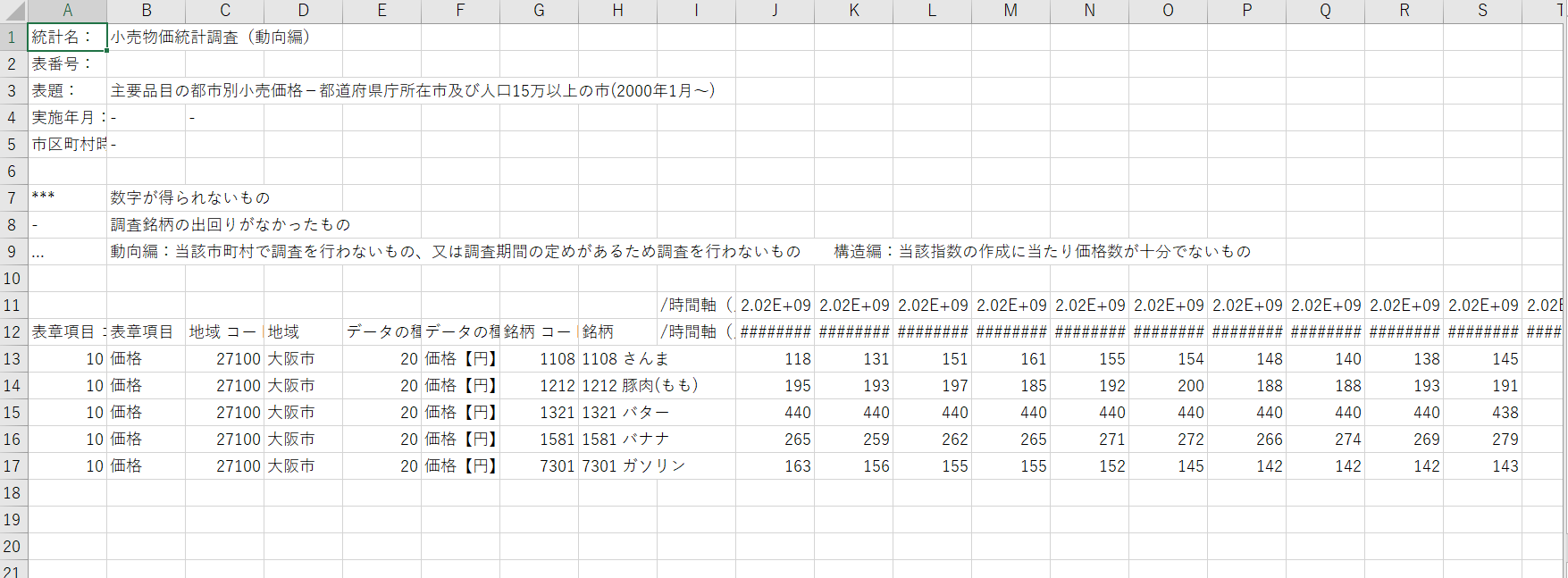Click cell A5 市区町村
Viewport: 1568px width, 578px height.
pyautogui.click(x=67, y=145)
